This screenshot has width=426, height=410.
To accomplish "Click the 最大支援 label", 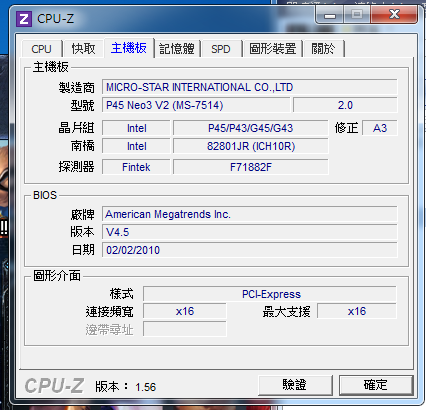I will tap(286, 312).
